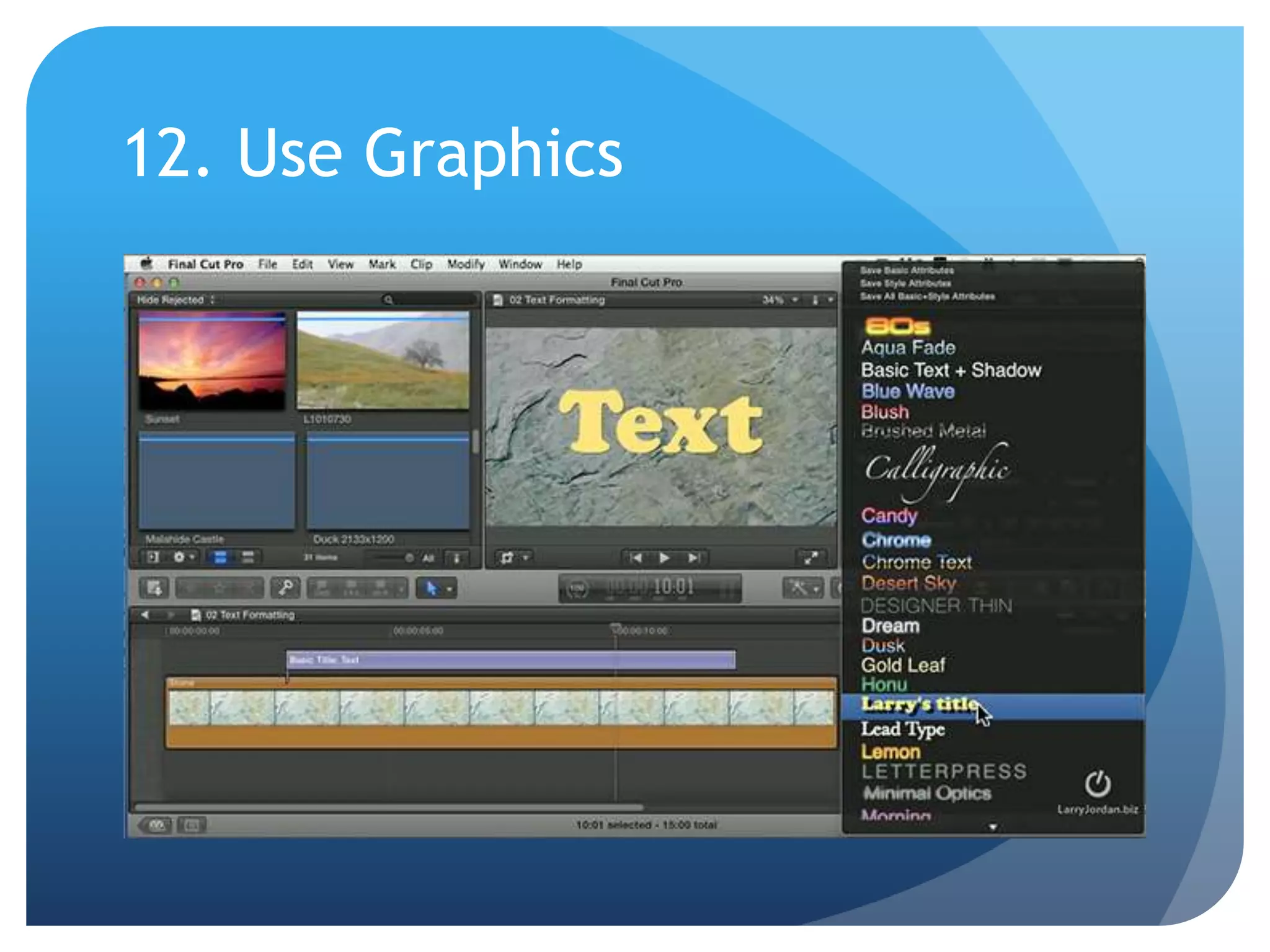Select the L1010730 hillside clip thumbnail
1270x952 pixels.
[383, 360]
